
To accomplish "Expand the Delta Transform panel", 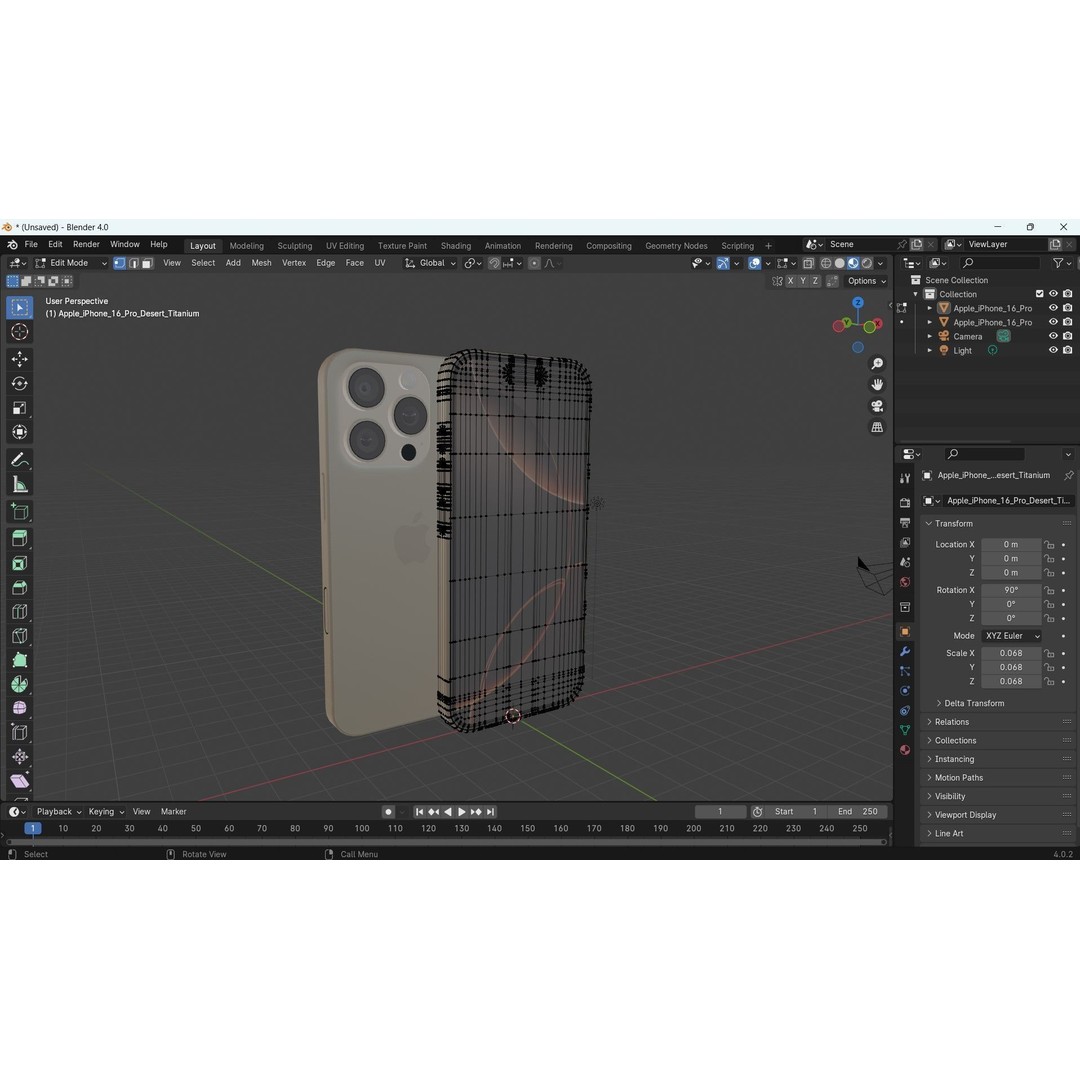I will click(974, 703).
